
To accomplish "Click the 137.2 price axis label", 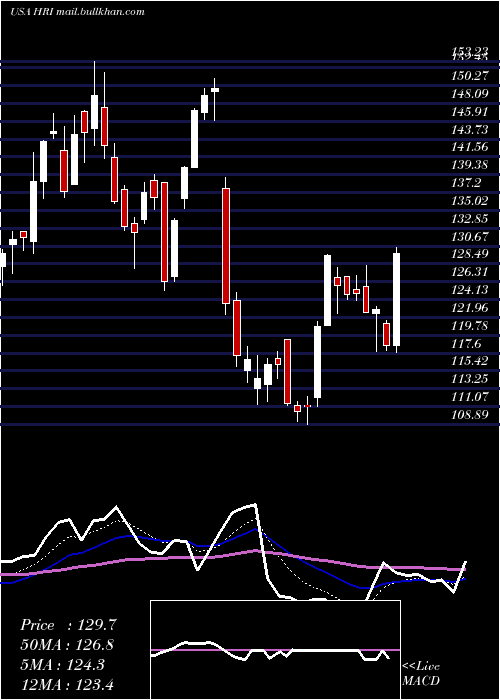I will tap(466, 183).
